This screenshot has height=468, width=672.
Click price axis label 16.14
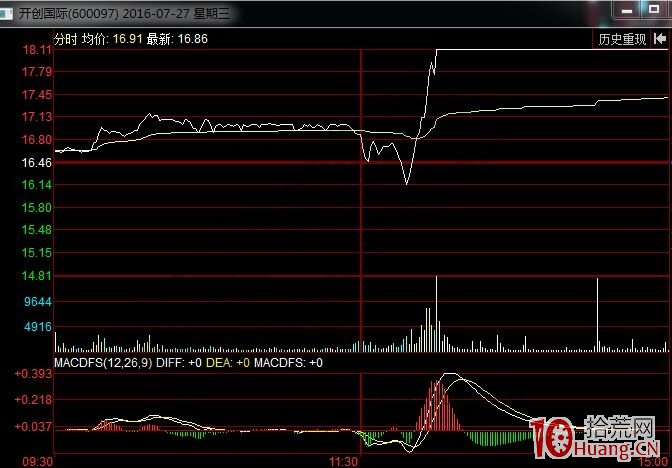(37, 185)
